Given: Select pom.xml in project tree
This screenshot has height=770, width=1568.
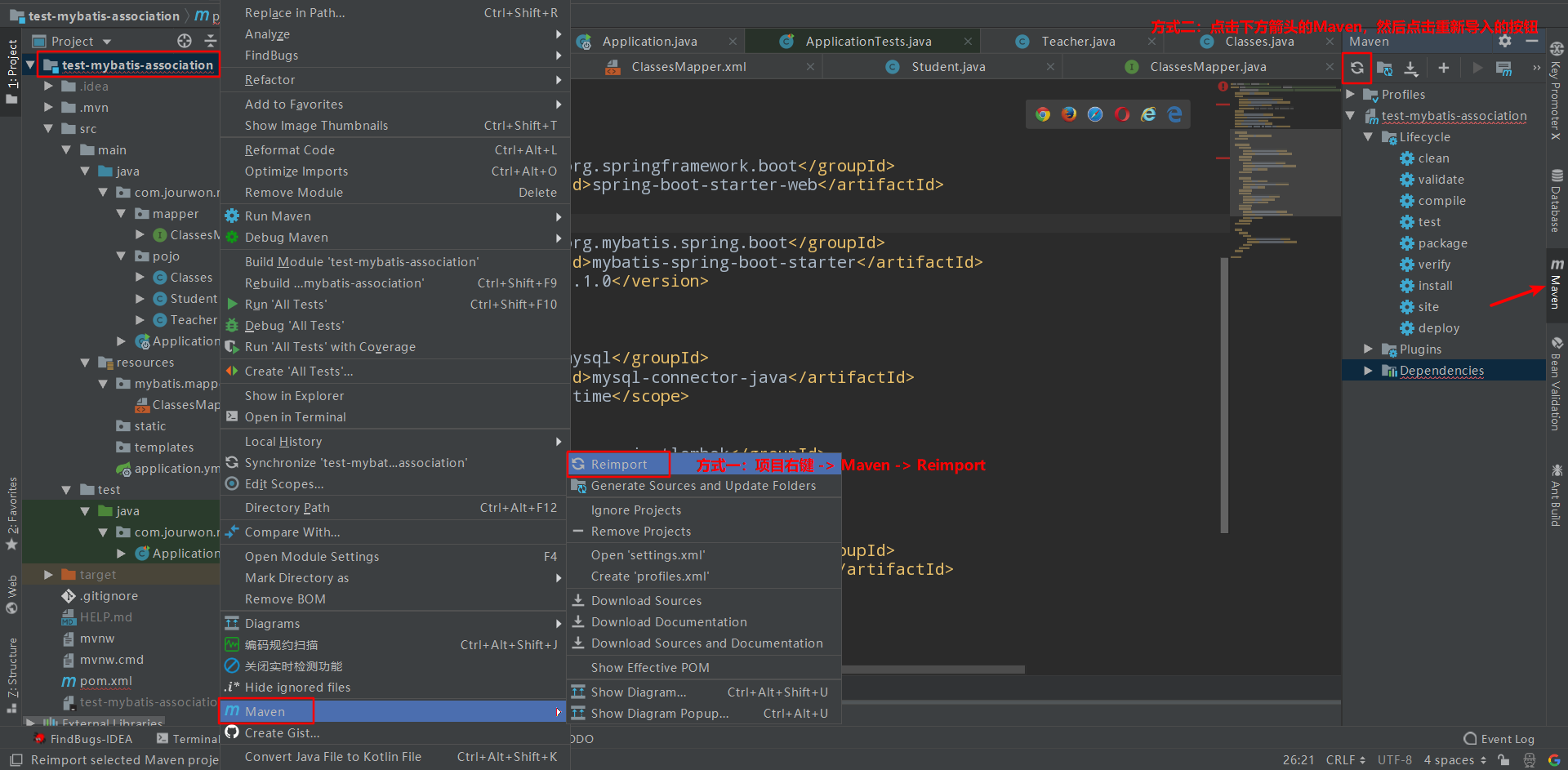Looking at the screenshot, I should 105,681.
